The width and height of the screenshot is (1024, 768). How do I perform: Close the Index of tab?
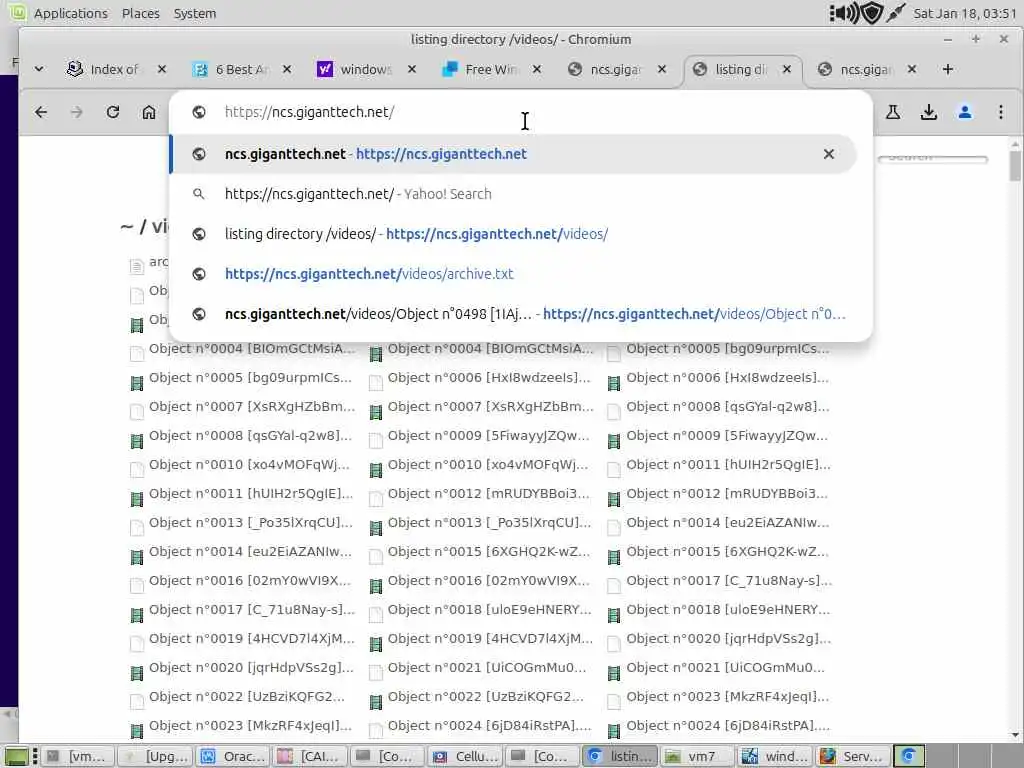point(162,69)
